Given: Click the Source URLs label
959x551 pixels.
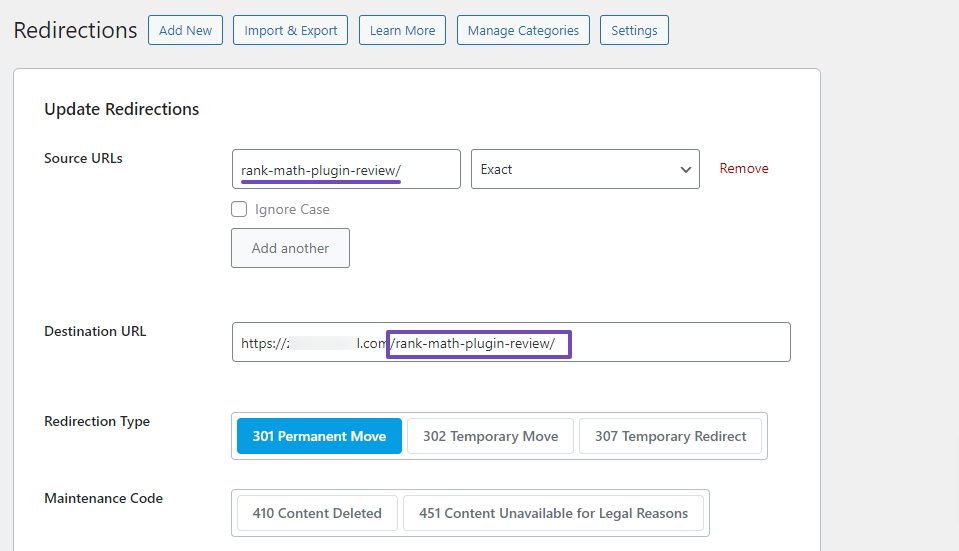Looking at the screenshot, I should (83, 158).
